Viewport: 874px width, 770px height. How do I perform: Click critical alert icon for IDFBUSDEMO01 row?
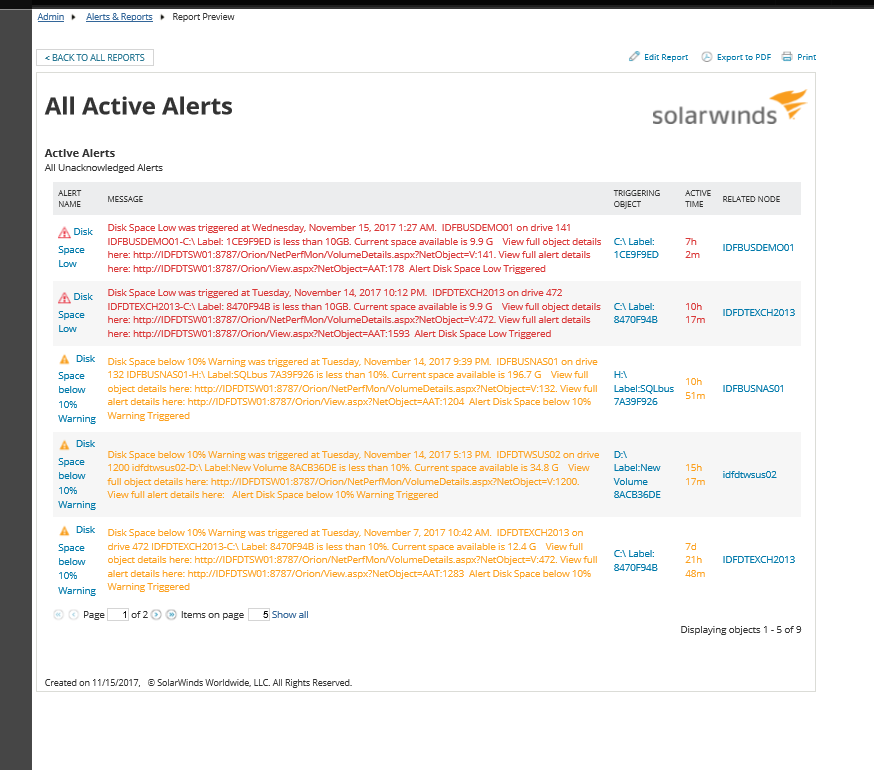[x=65, y=232]
